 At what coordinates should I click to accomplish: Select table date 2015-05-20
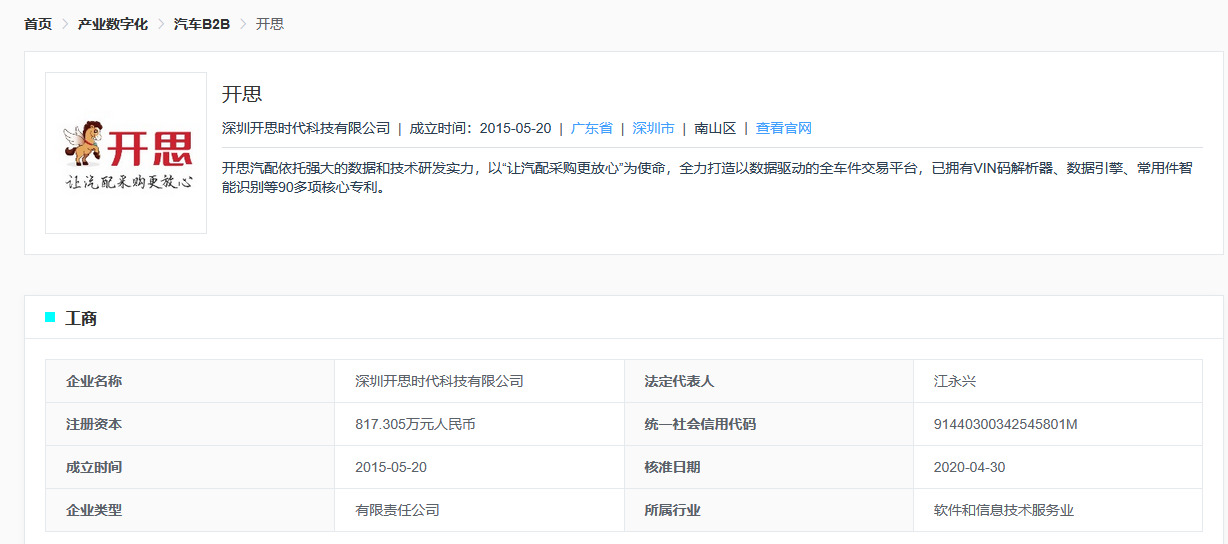point(391,467)
